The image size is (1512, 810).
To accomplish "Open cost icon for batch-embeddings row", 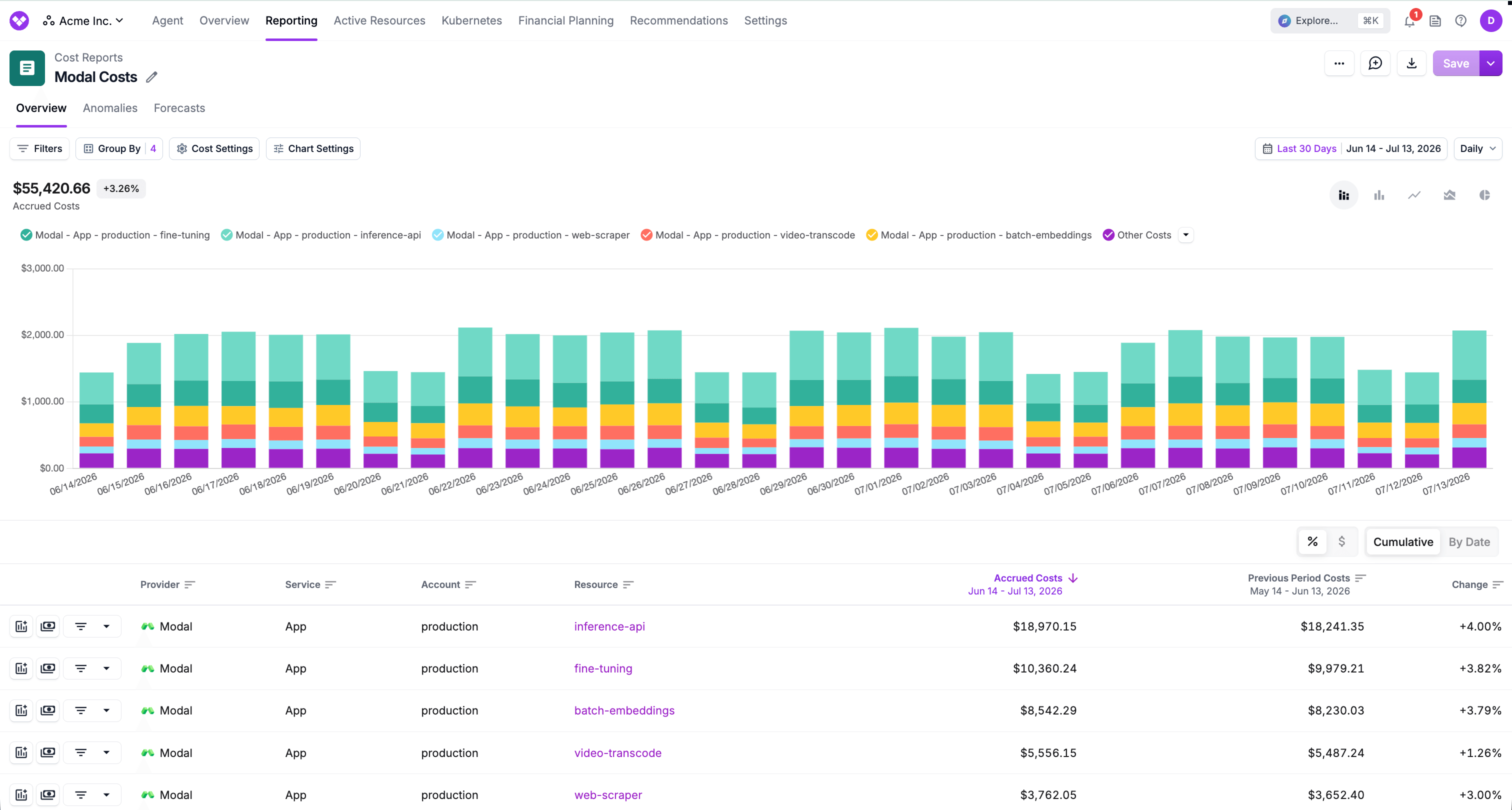I will coord(48,710).
